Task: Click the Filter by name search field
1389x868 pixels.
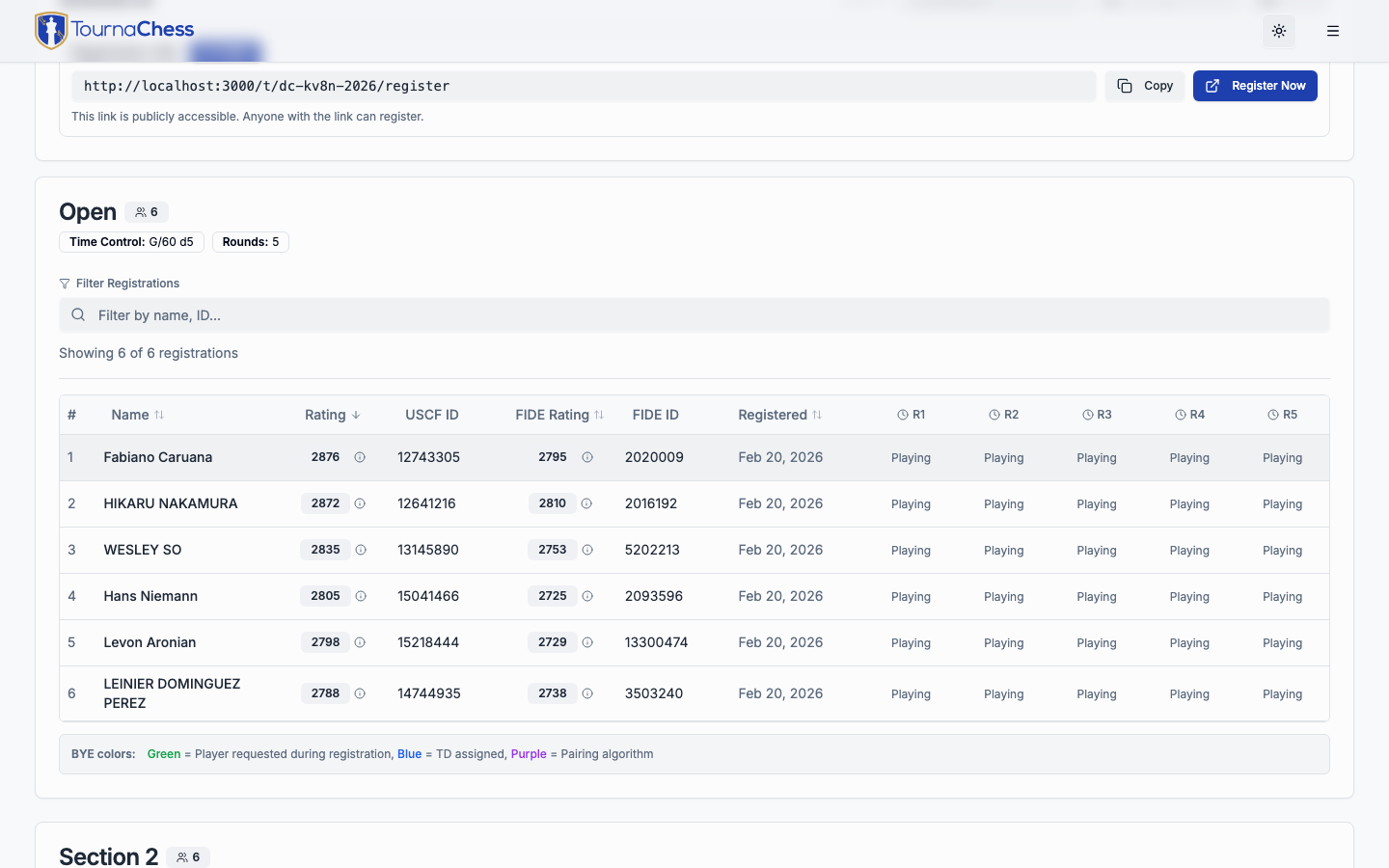Action: pyautogui.click(x=694, y=315)
